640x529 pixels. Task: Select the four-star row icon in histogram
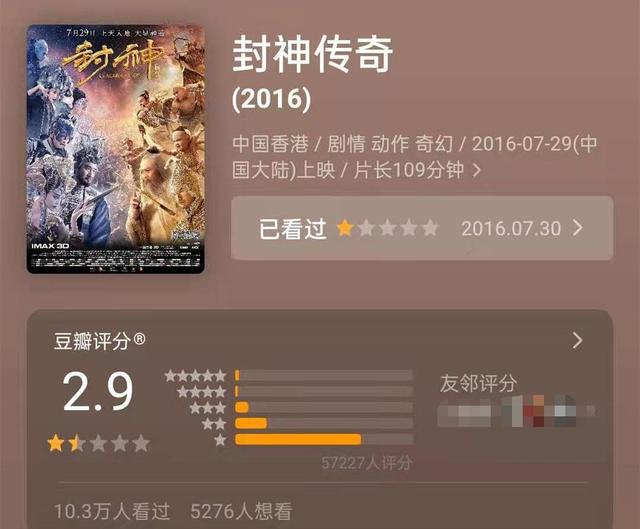(201, 392)
